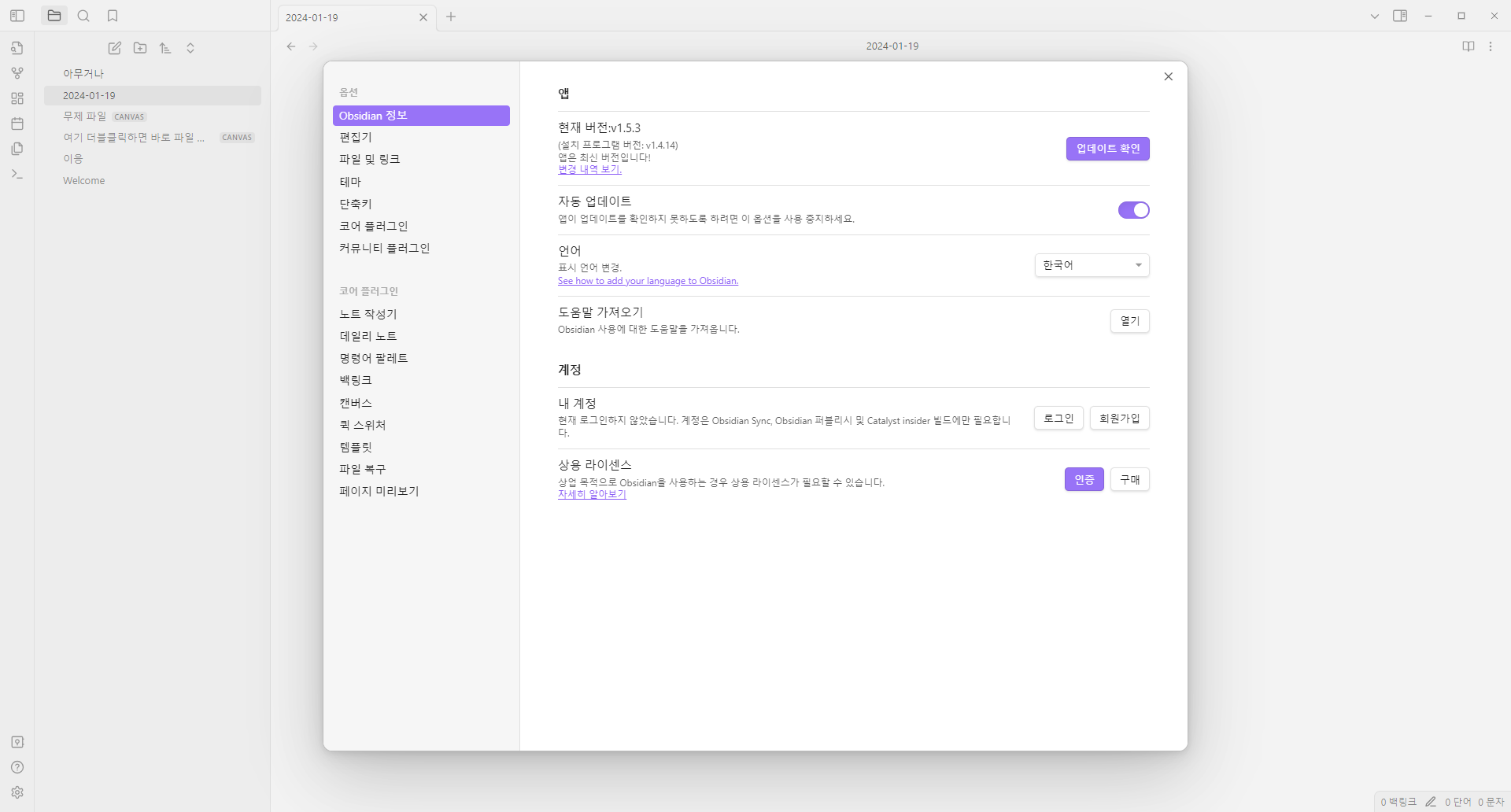Open the 코어 플러그인 settings tab
This screenshot has width=1511, height=812.
click(421, 226)
